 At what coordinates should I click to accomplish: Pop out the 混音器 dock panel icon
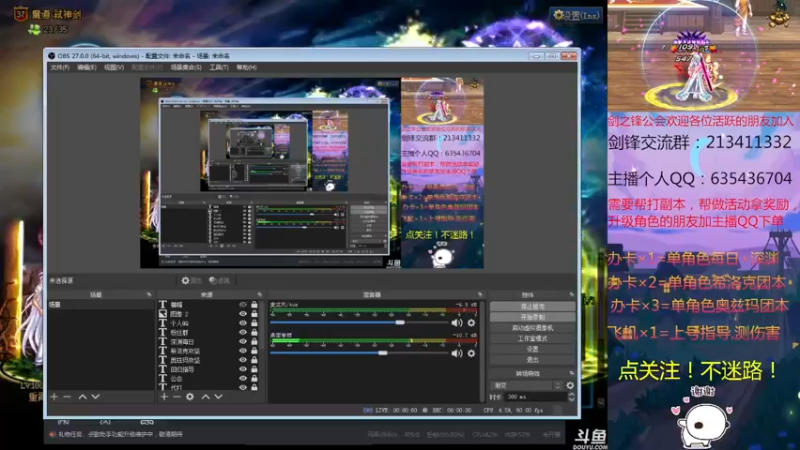click(480, 294)
